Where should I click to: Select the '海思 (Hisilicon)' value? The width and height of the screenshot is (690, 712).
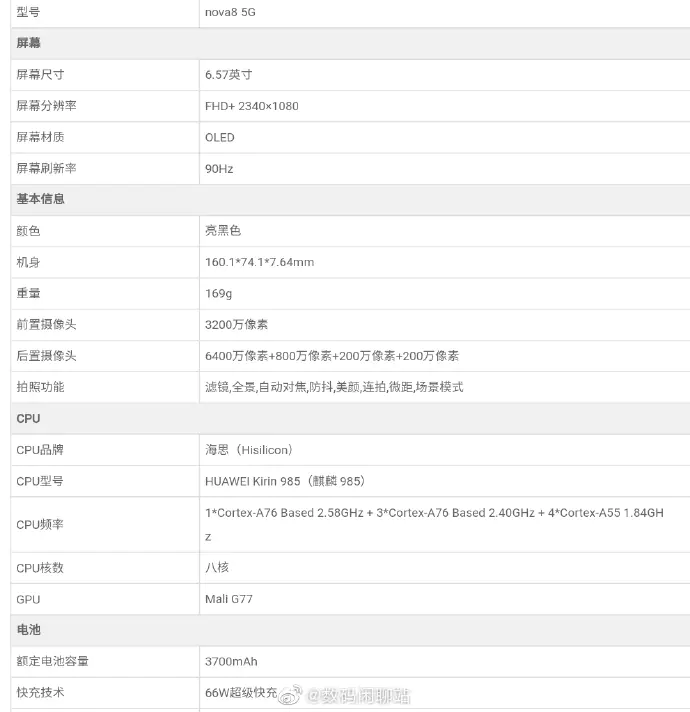tap(249, 450)
